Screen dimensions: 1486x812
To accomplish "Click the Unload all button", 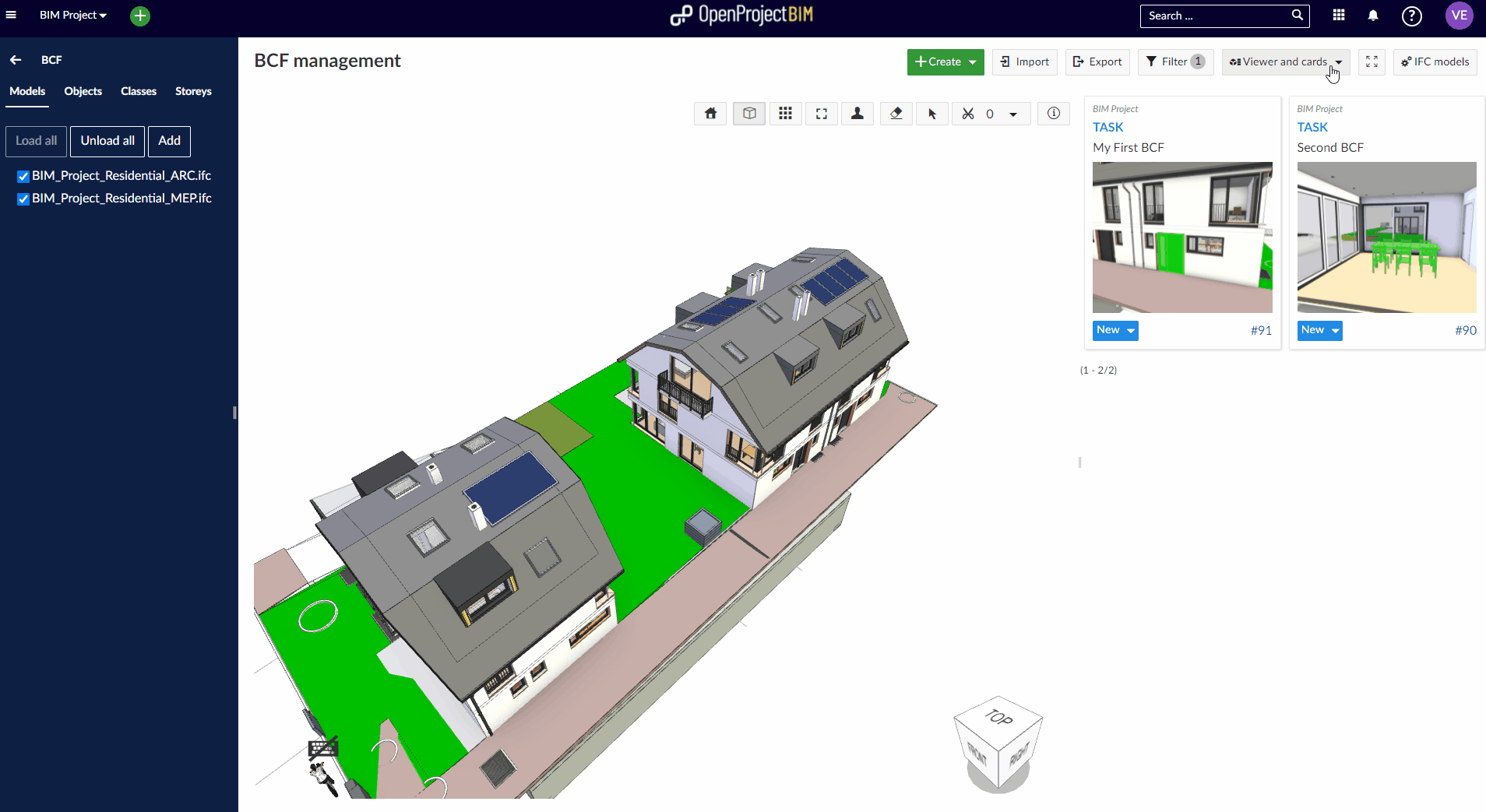I will click(x=107, y=141).
